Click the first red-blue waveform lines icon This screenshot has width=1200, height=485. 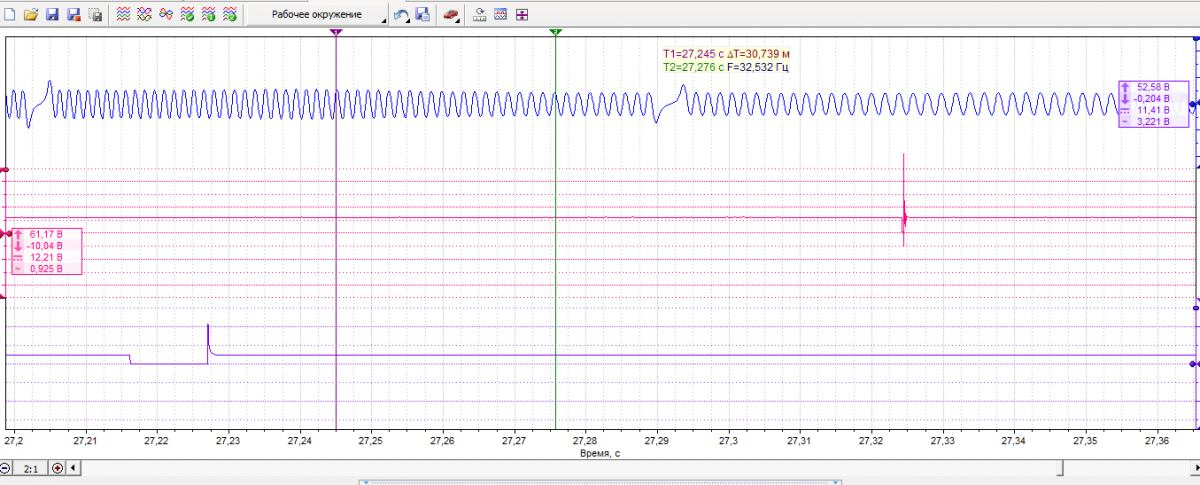pos(124,15)
